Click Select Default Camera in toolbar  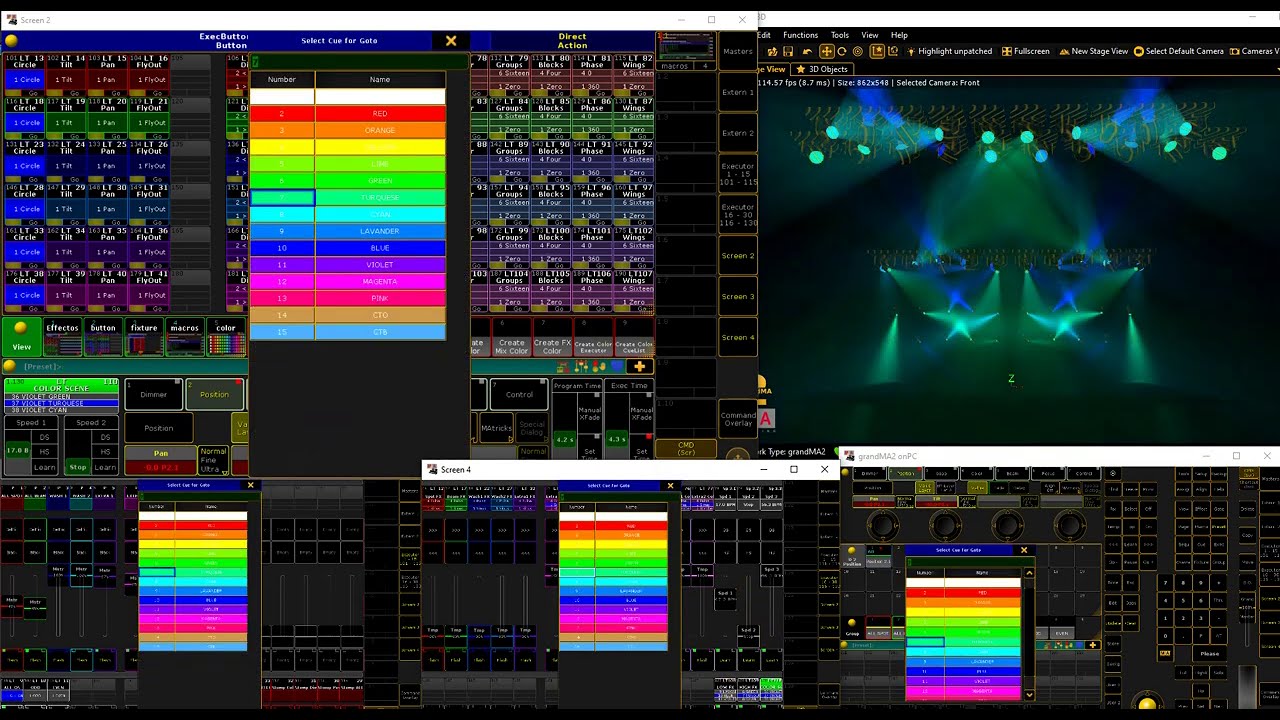click(1178, 51)
